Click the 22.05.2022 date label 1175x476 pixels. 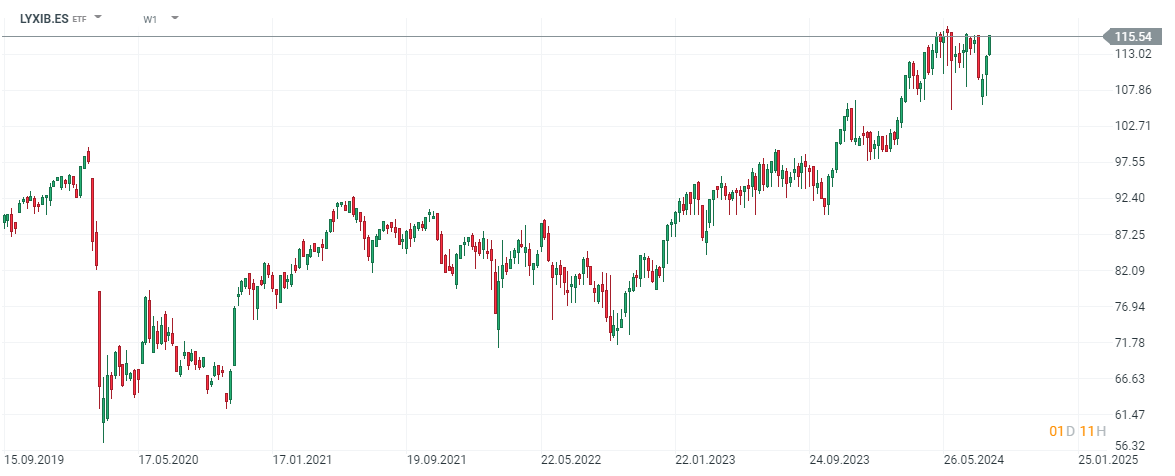[x=570, y=461]
